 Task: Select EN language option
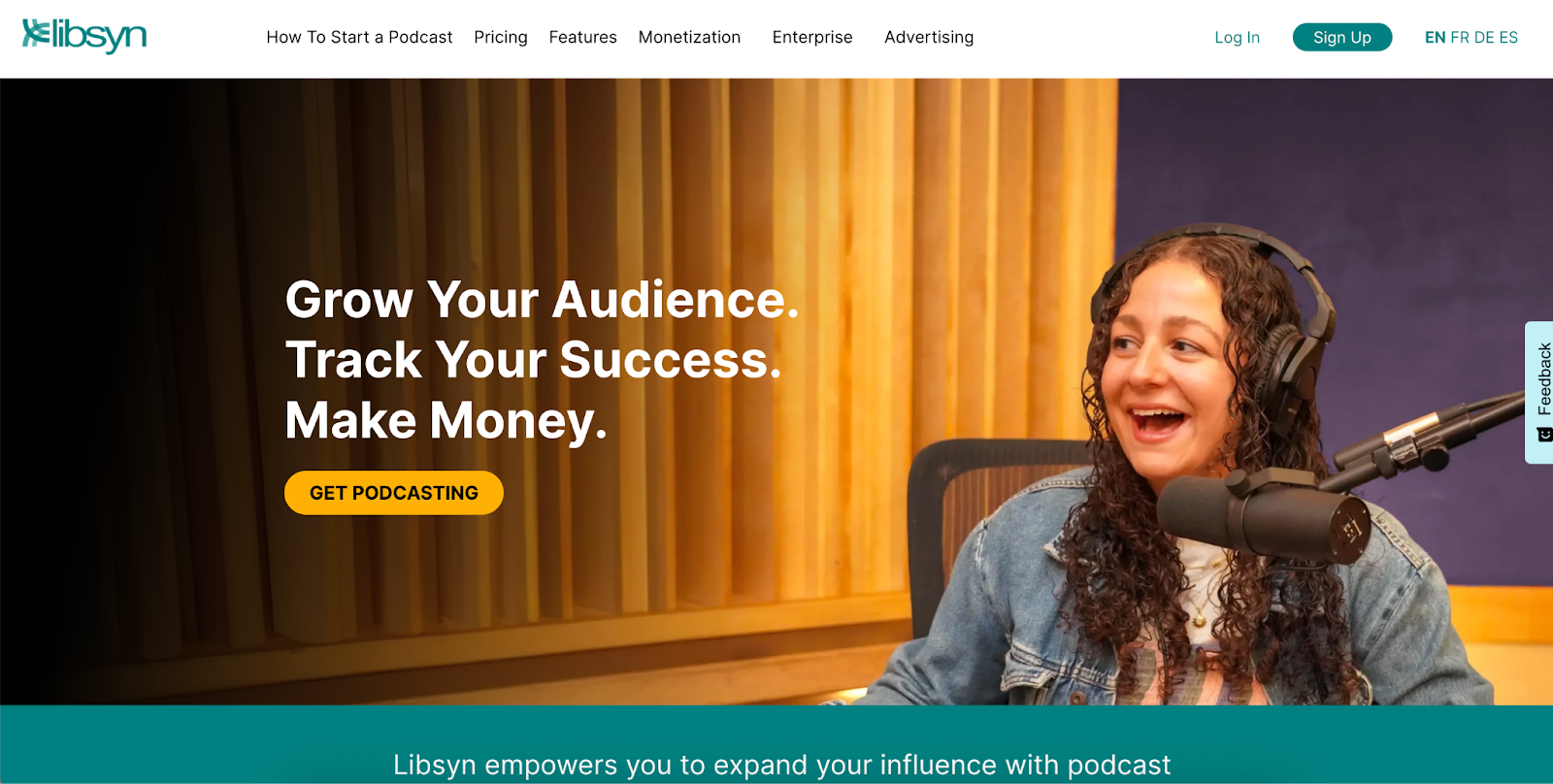[1435, 37]
